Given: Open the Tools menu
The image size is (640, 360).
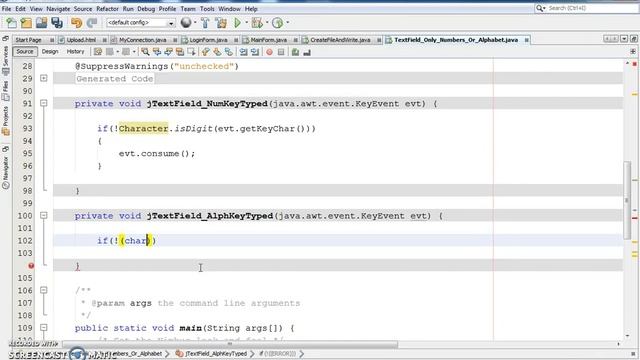Looking at the screenshot, I should click(207, 9).
